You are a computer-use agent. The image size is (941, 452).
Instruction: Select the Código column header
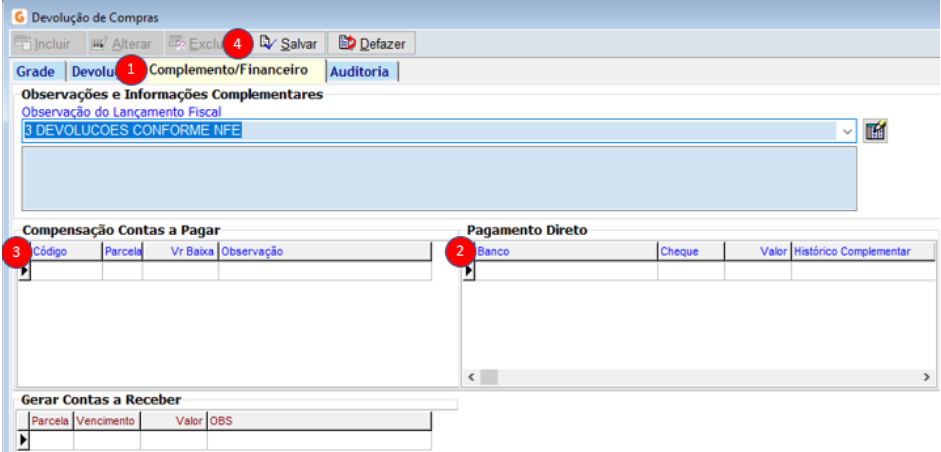(x=66, y=252)
